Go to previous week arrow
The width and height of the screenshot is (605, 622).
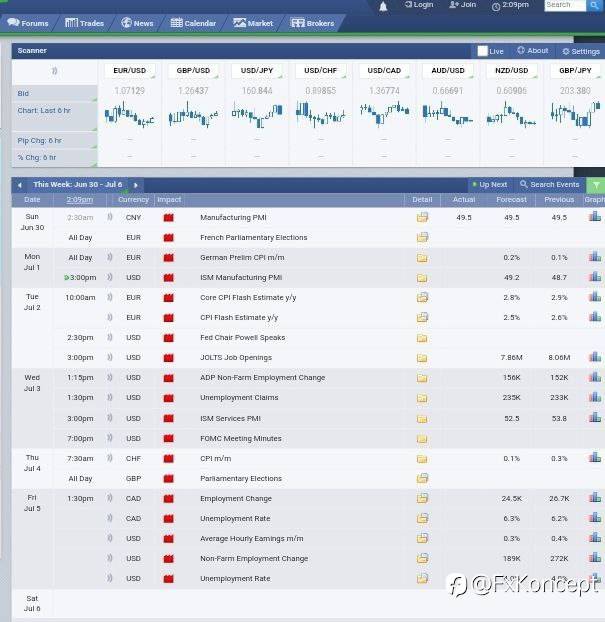[x=19, y=185]
